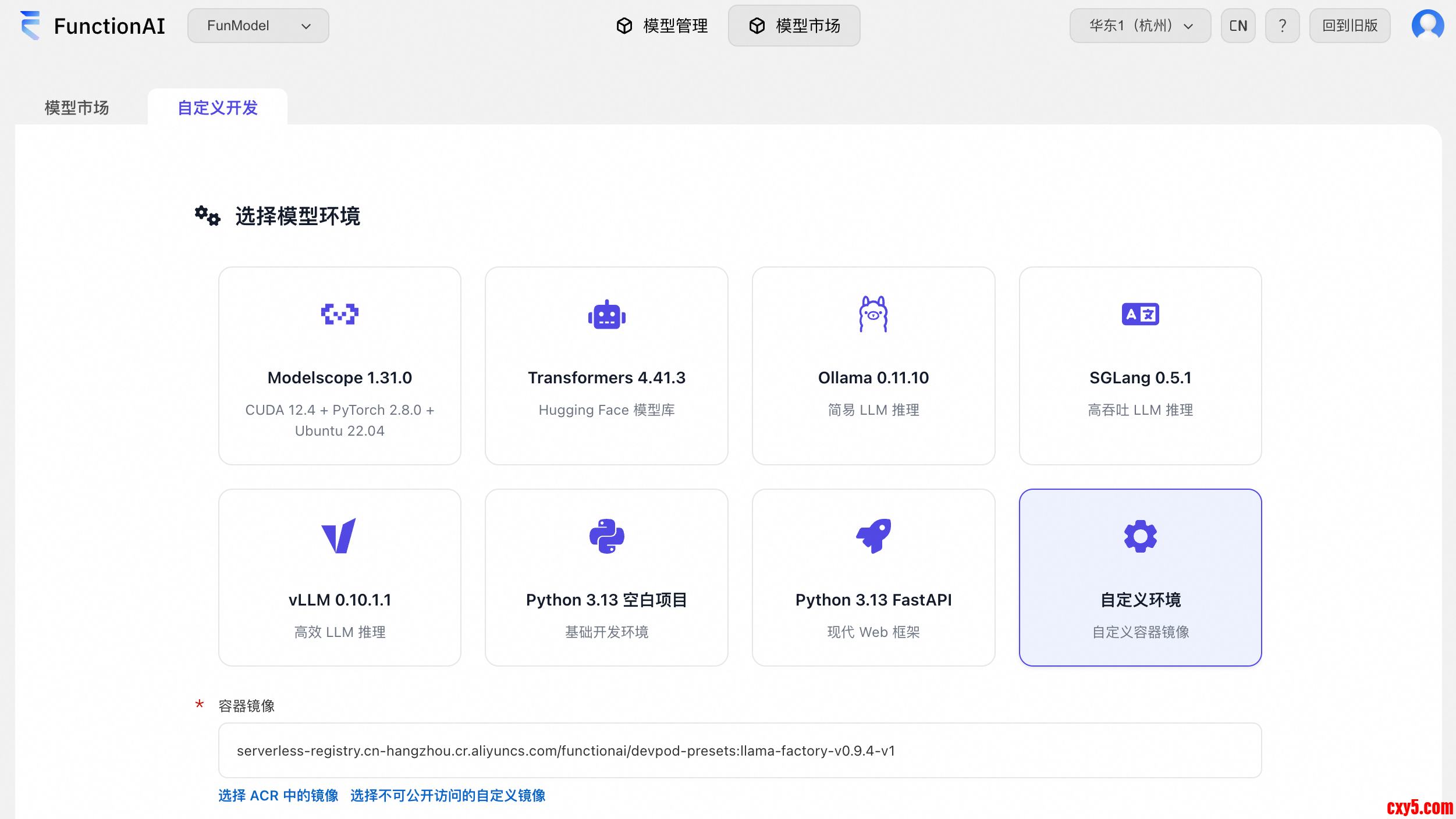This screenshot has width=1456, height=819.
Task: Click the 选择 ACR 中的镜像 link
Action: 278,795
